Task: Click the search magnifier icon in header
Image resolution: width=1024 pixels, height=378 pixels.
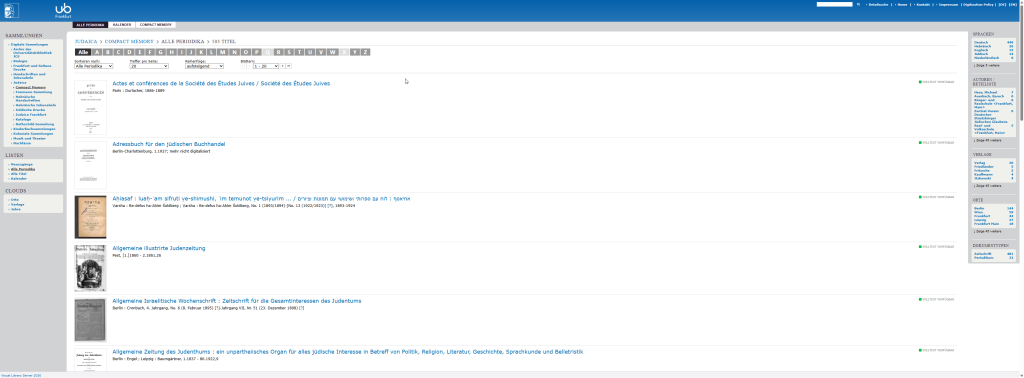Action: 858,5
